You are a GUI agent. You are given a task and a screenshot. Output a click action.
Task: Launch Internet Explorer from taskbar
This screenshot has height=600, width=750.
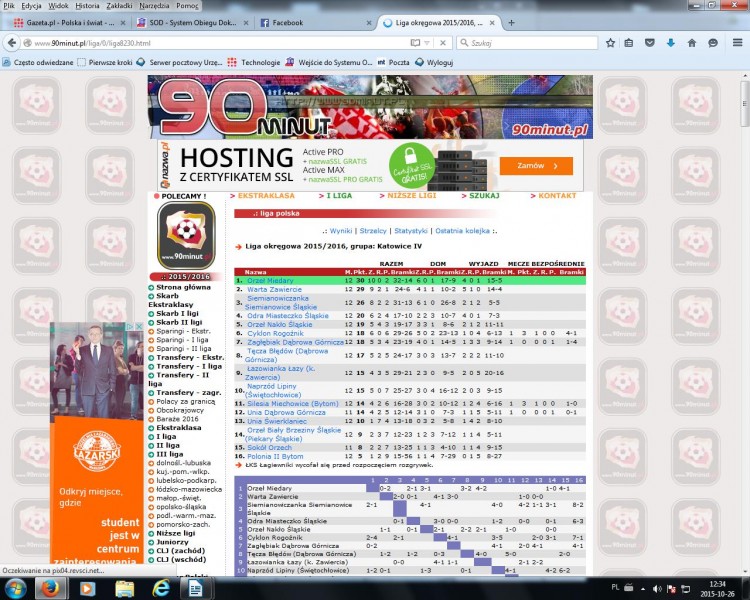click(x=161, y=588)
